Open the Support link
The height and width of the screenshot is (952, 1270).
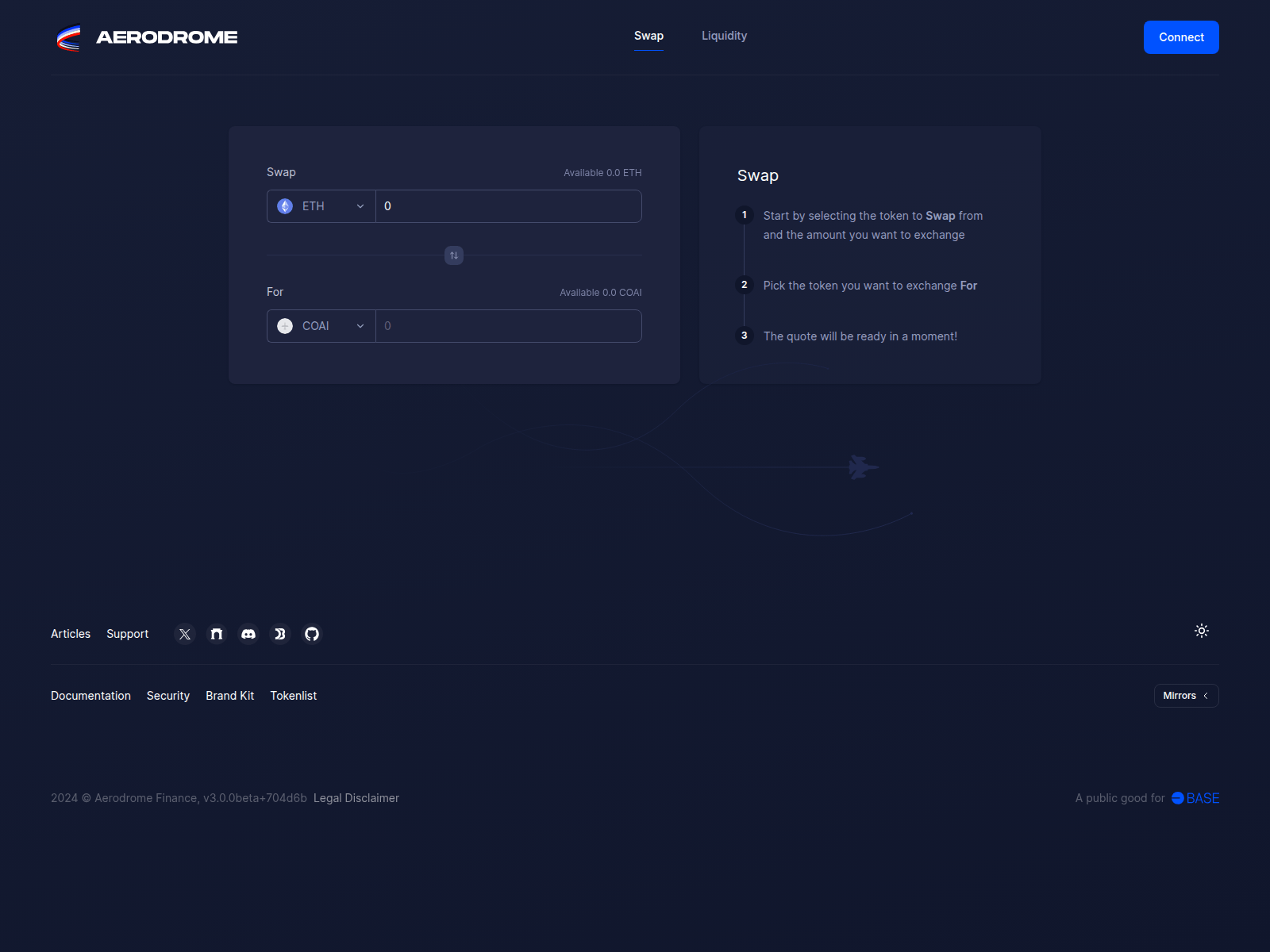128,634
